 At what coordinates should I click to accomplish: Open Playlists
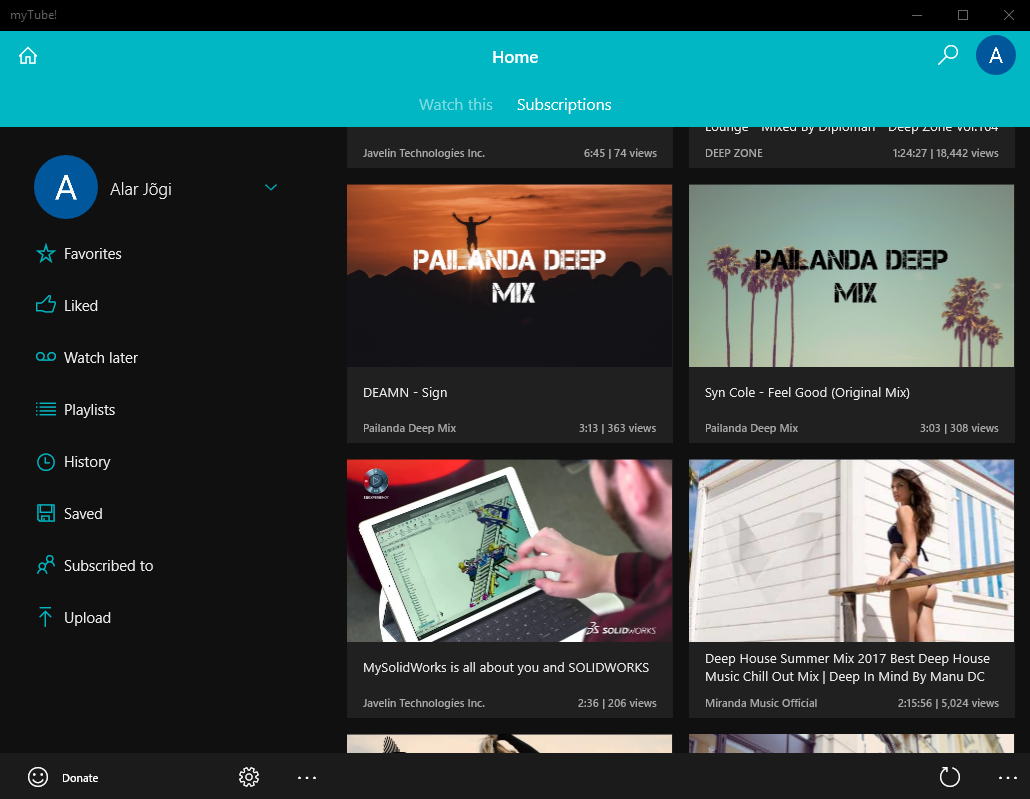89,409
